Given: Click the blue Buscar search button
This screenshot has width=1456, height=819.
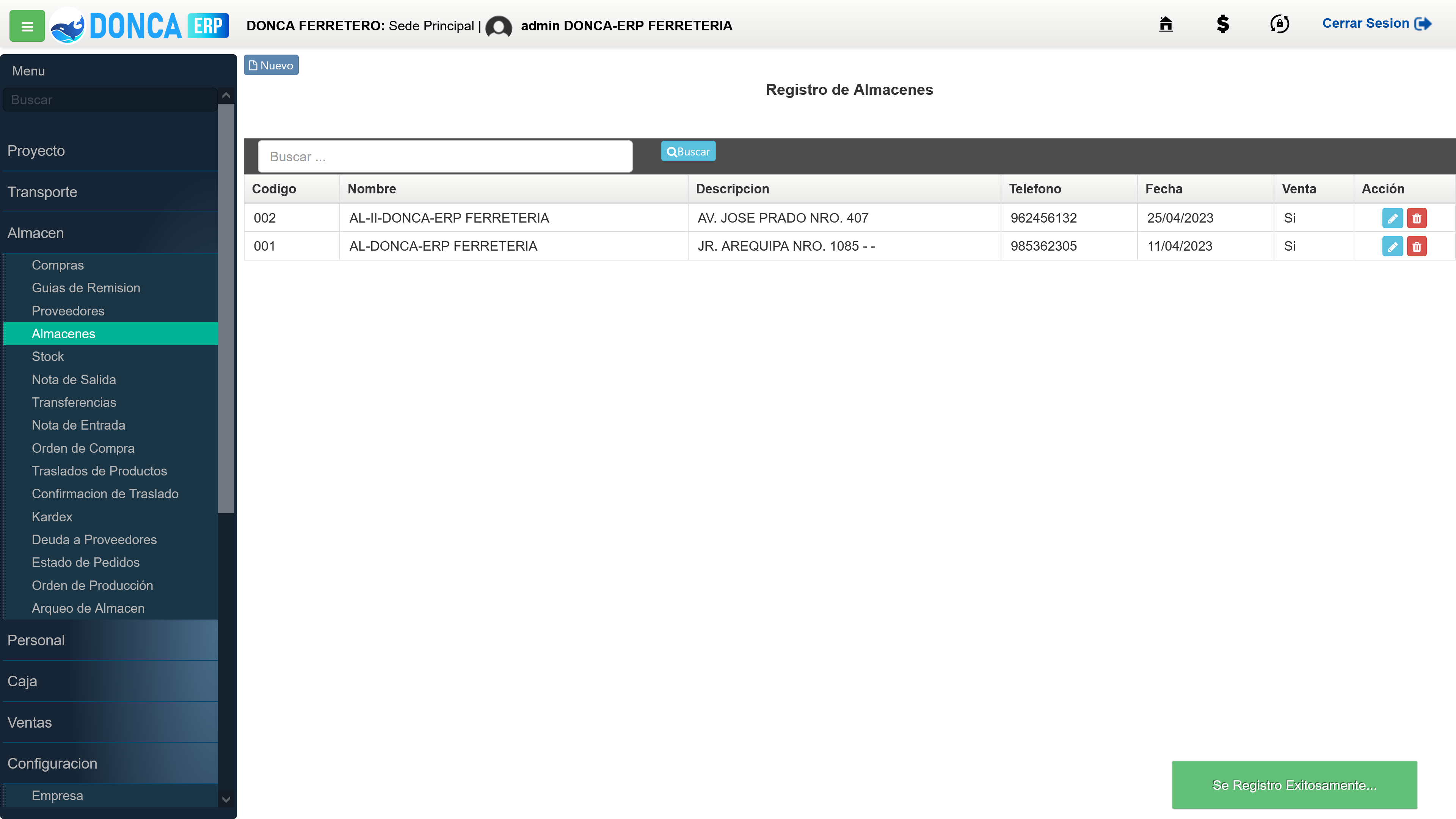Looking at the screenshot, I should point(688,152).
